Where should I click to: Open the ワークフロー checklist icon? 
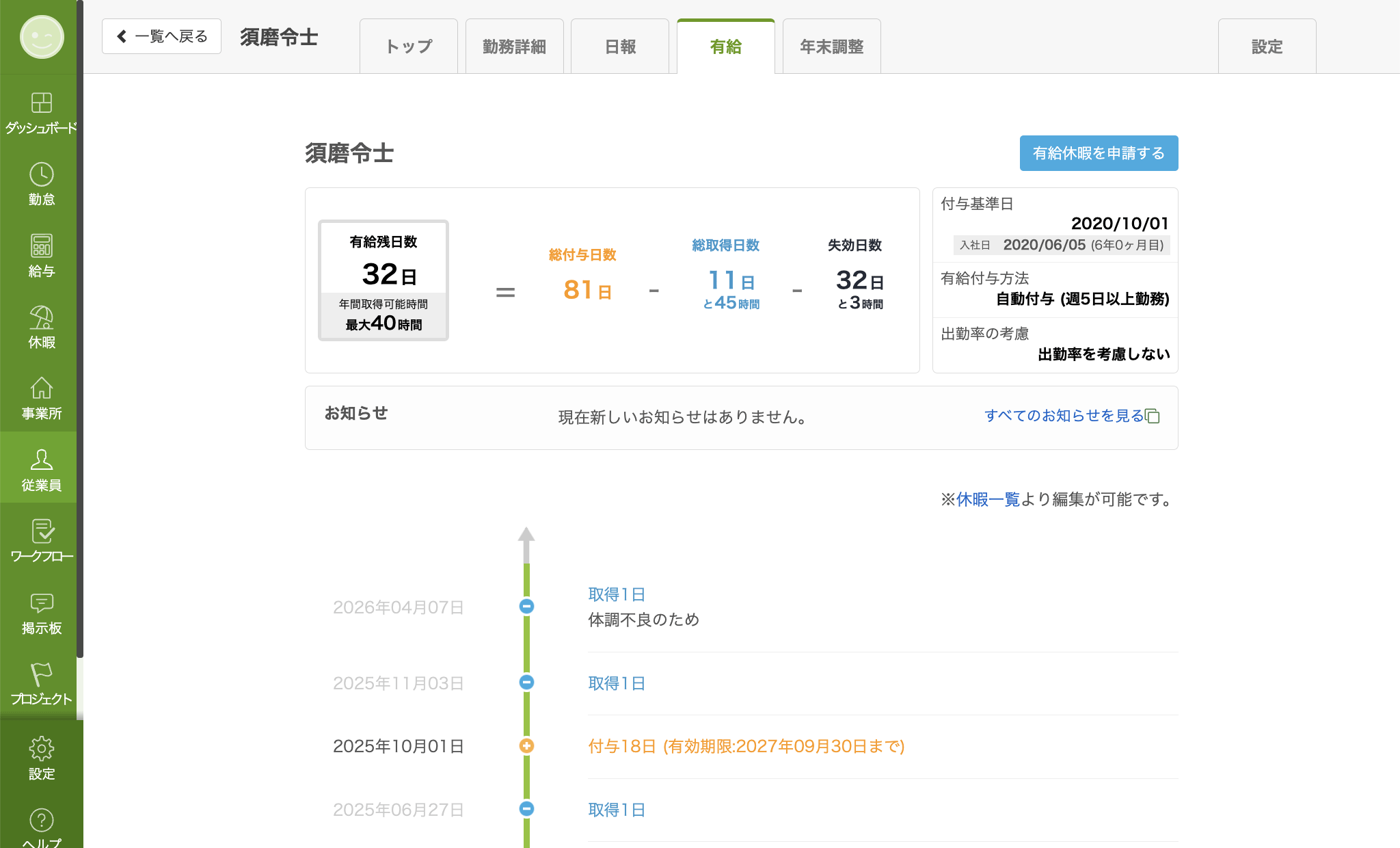41,531
